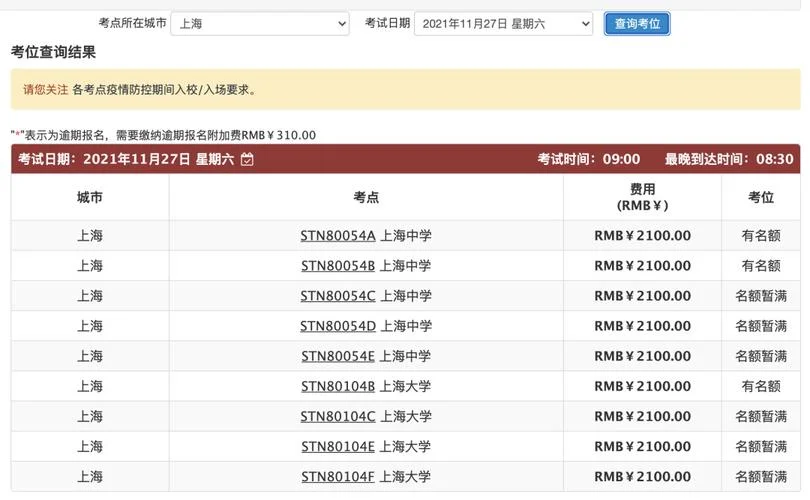810x500 pixels.
Task: Open the 考试日期 dropdown showing 2021年11月27日
Action: pos(504,24)
